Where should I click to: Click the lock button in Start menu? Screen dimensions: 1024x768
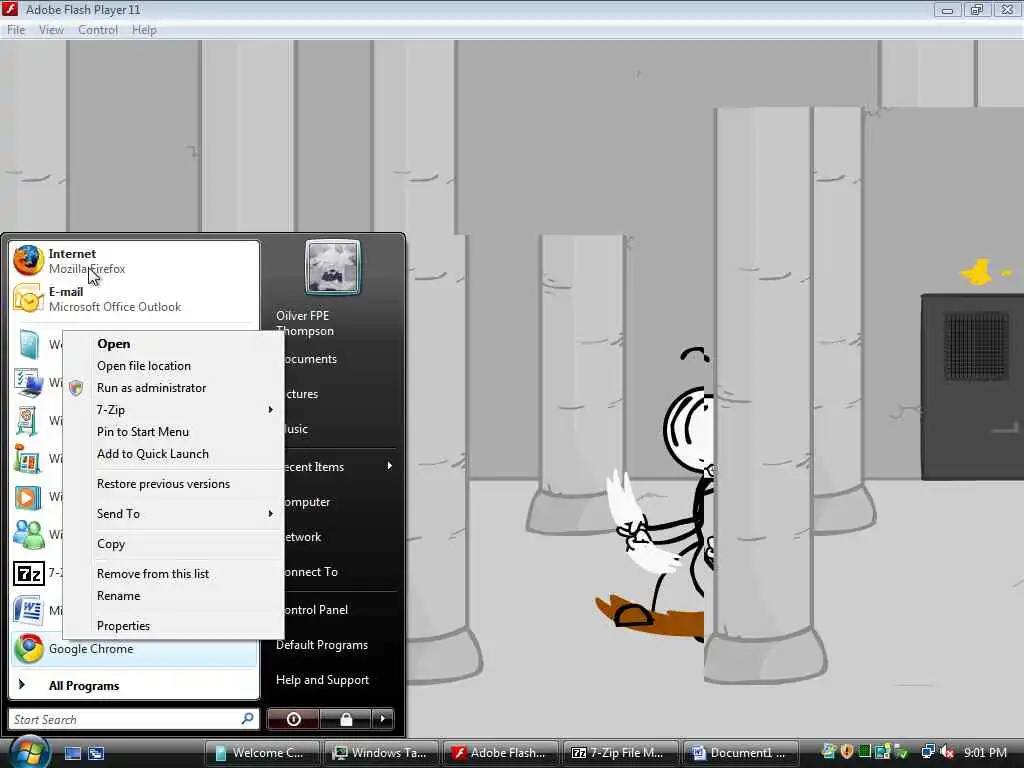coord(345,719)
